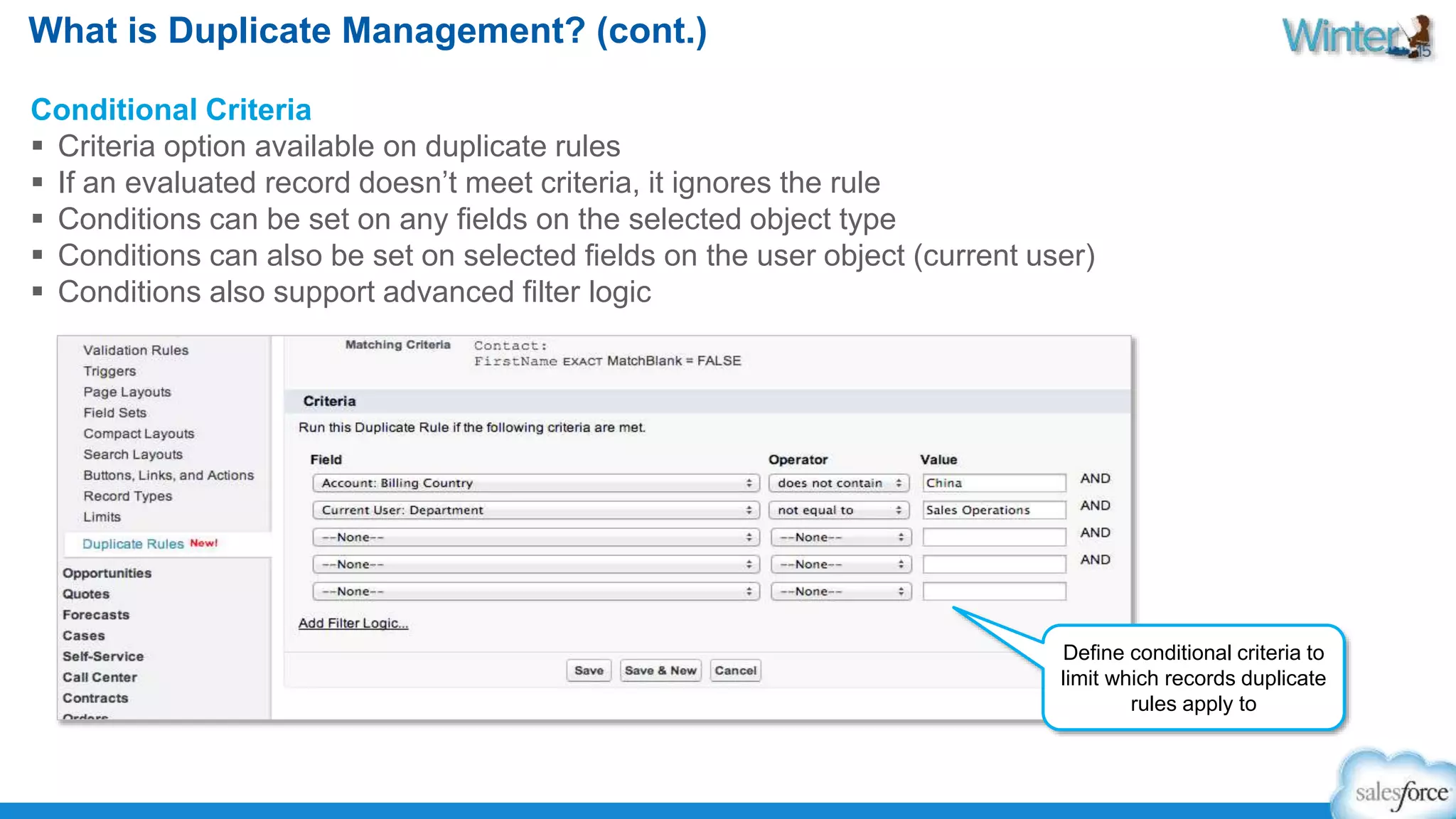Expand Cases in the setup sidebar
Viewport: 1456px width, 819px height.
[84, 636]
